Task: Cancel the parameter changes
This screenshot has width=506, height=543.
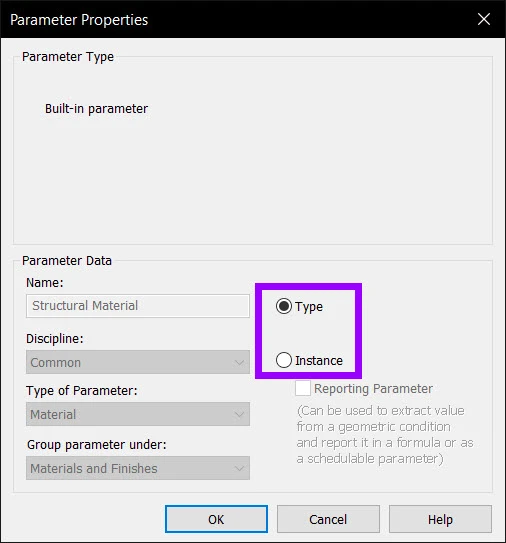Action: tap(328, 519)
